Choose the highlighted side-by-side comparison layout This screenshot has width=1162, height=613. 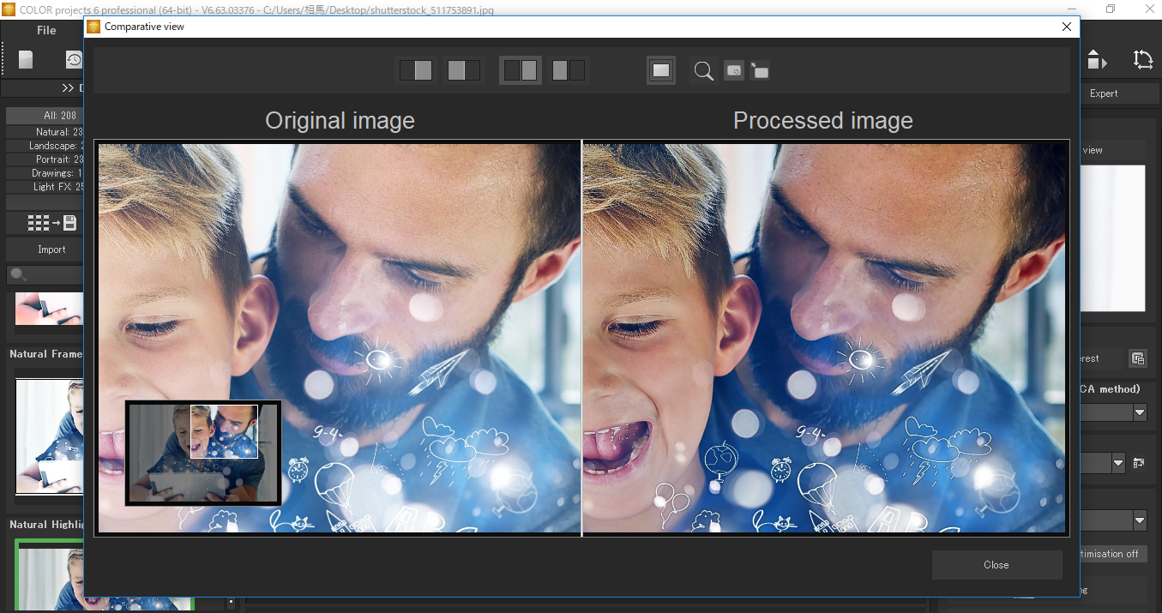520,70
